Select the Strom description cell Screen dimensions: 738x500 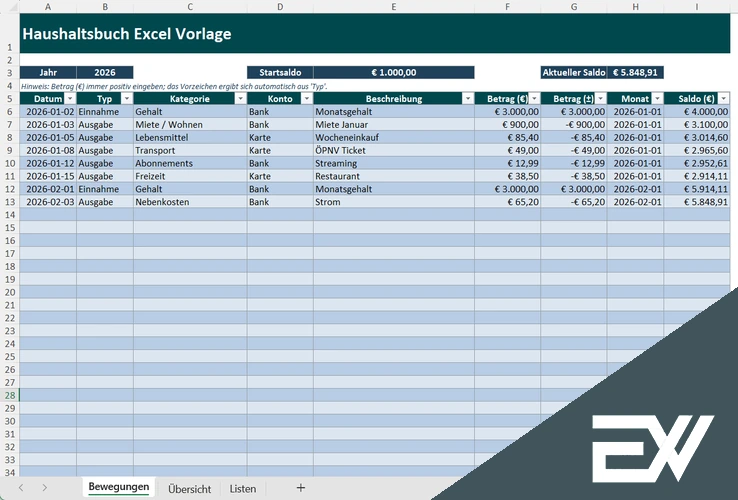point(393,202)
